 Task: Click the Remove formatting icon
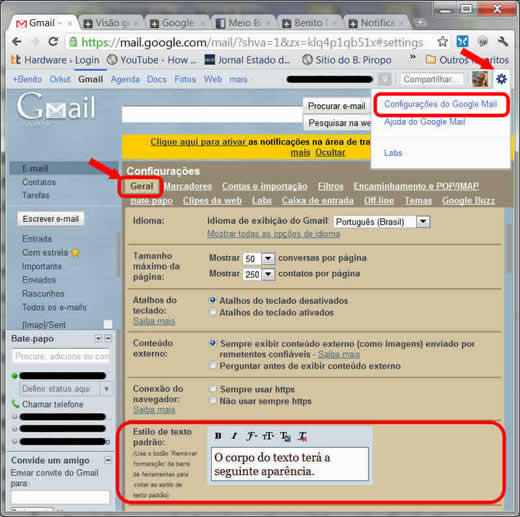302,436
